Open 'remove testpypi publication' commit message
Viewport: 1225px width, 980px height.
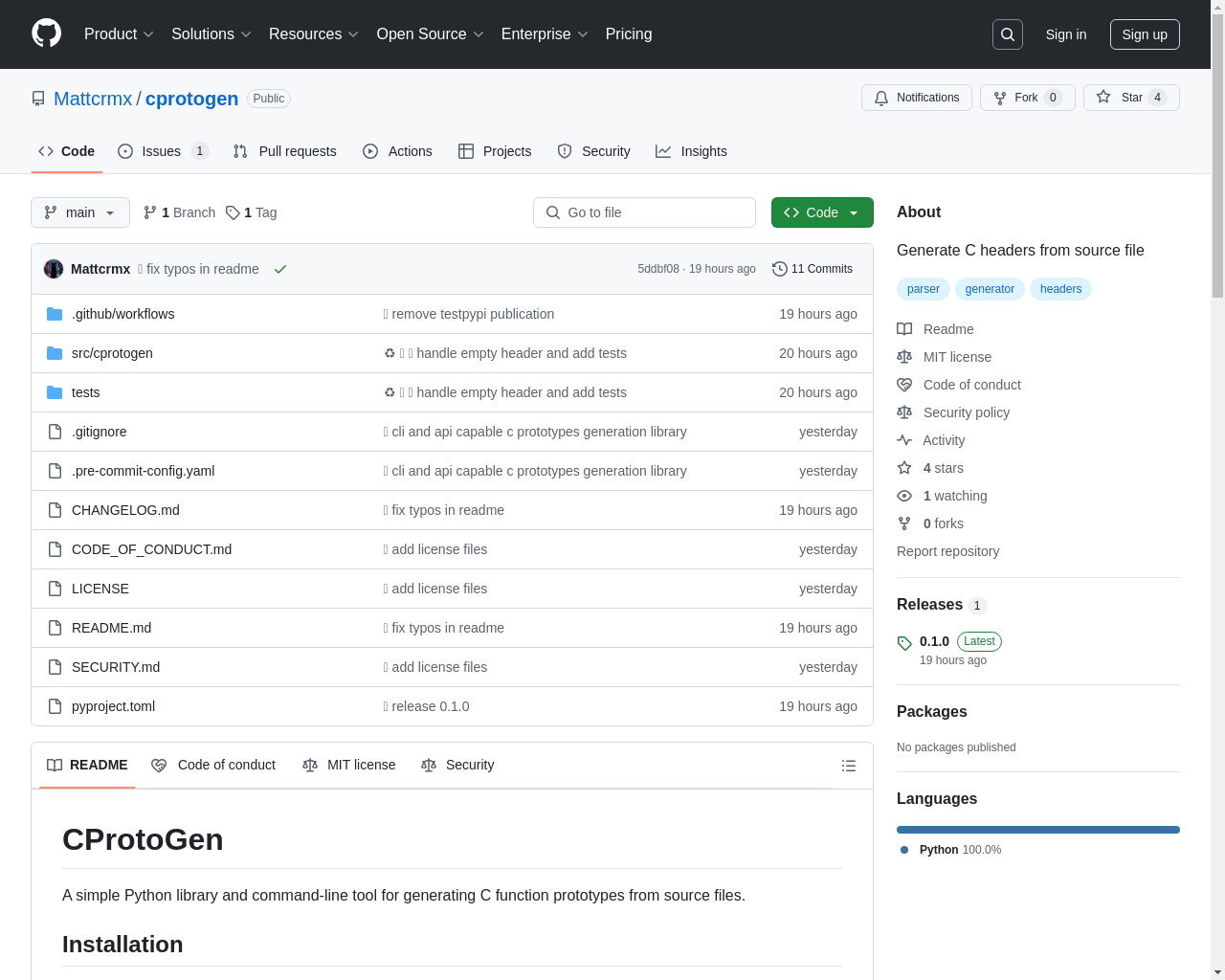click(x=469, y=314)
